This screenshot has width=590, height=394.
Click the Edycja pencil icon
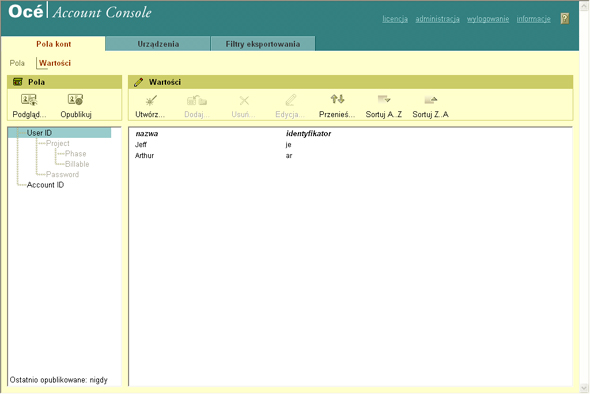click(290, 100)
